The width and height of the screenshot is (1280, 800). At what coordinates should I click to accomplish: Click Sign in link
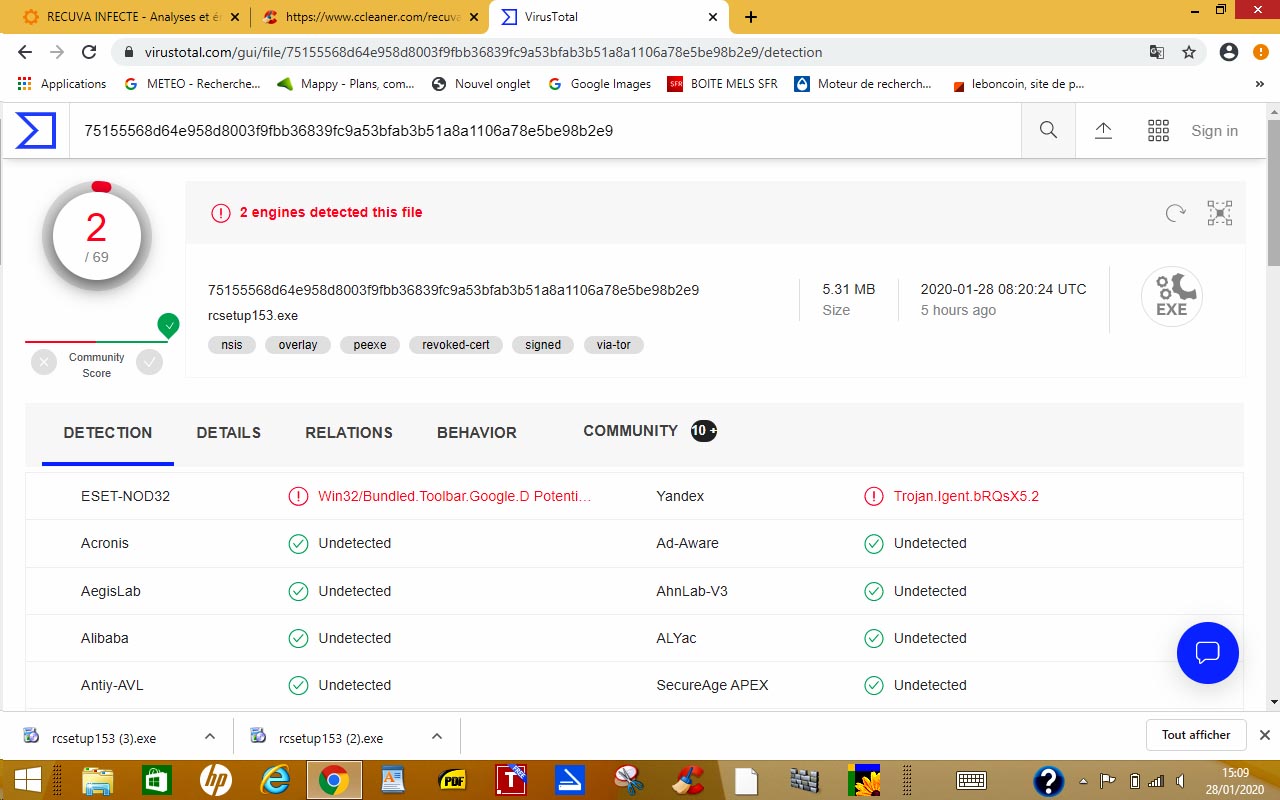pyautogui.click(x=1214, y=131)
